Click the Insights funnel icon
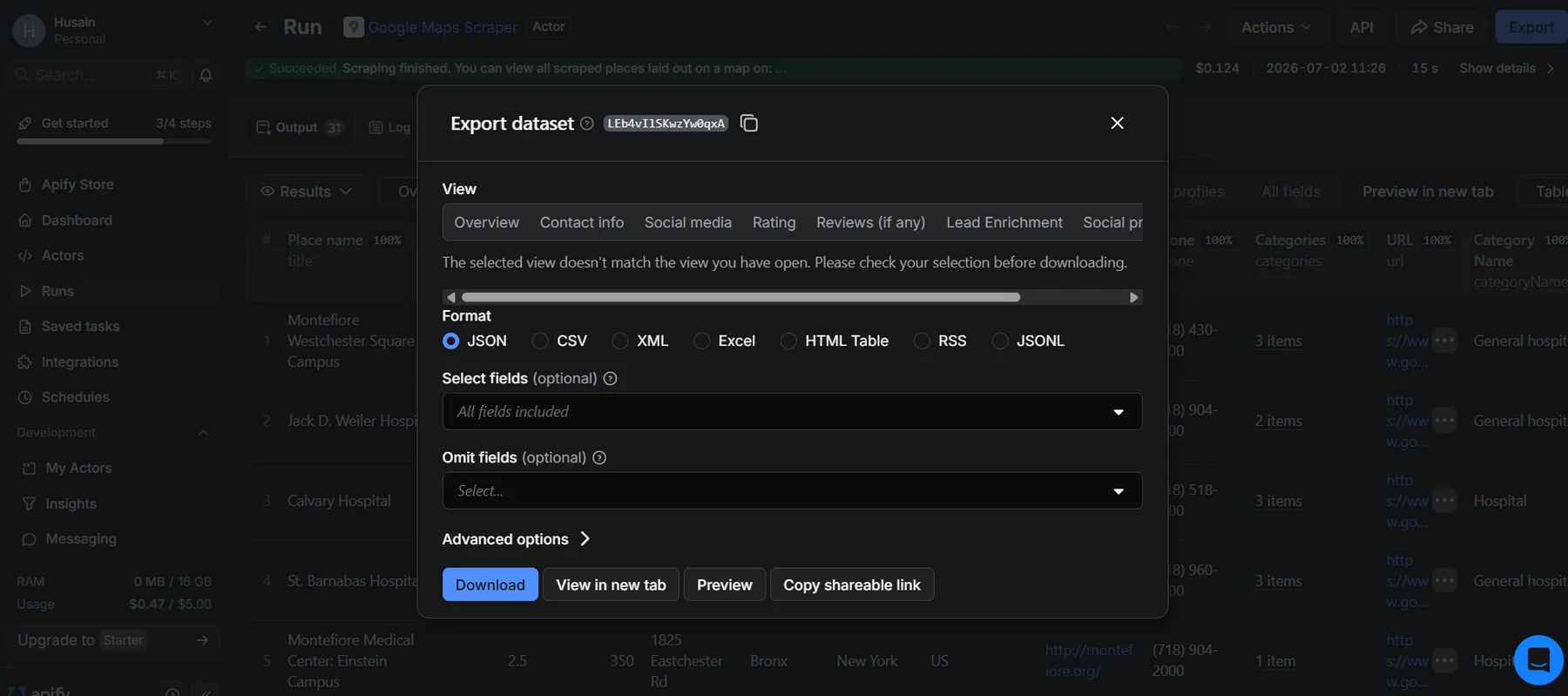Image resolution: width=1568 pixels, height=696 pixels. click(29, 504)
